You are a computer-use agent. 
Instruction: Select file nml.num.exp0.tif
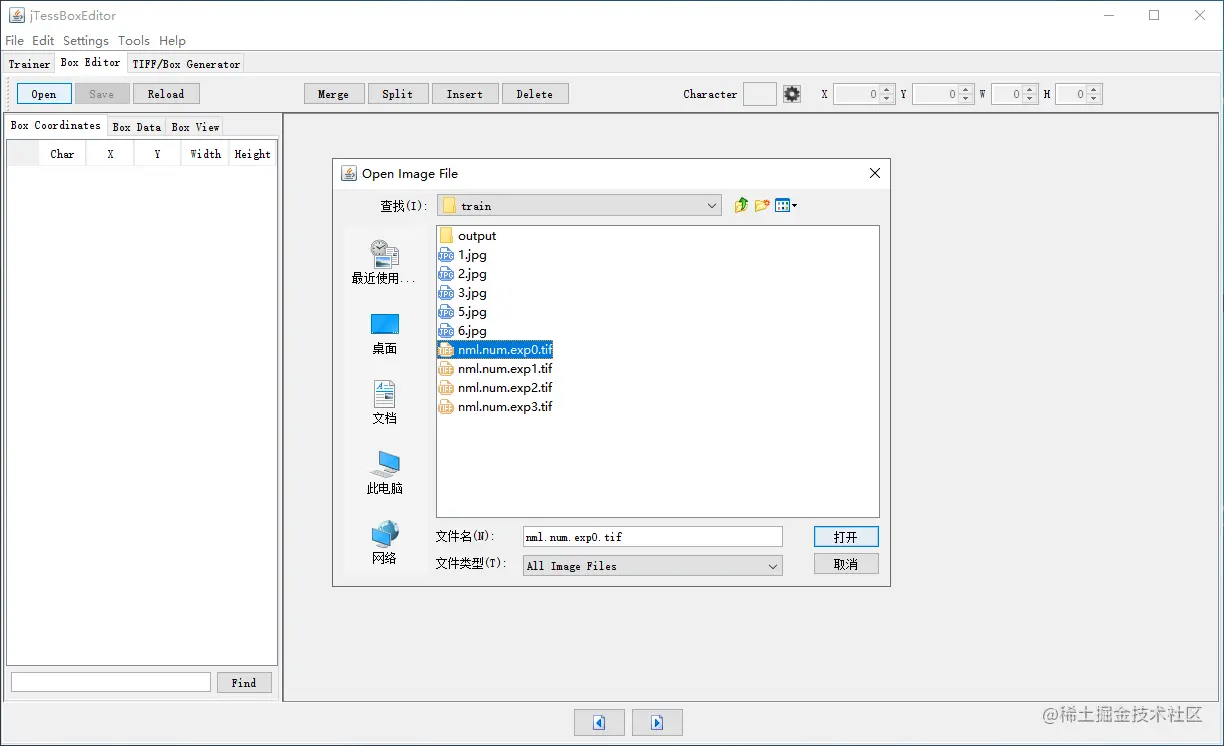(496, 350)
